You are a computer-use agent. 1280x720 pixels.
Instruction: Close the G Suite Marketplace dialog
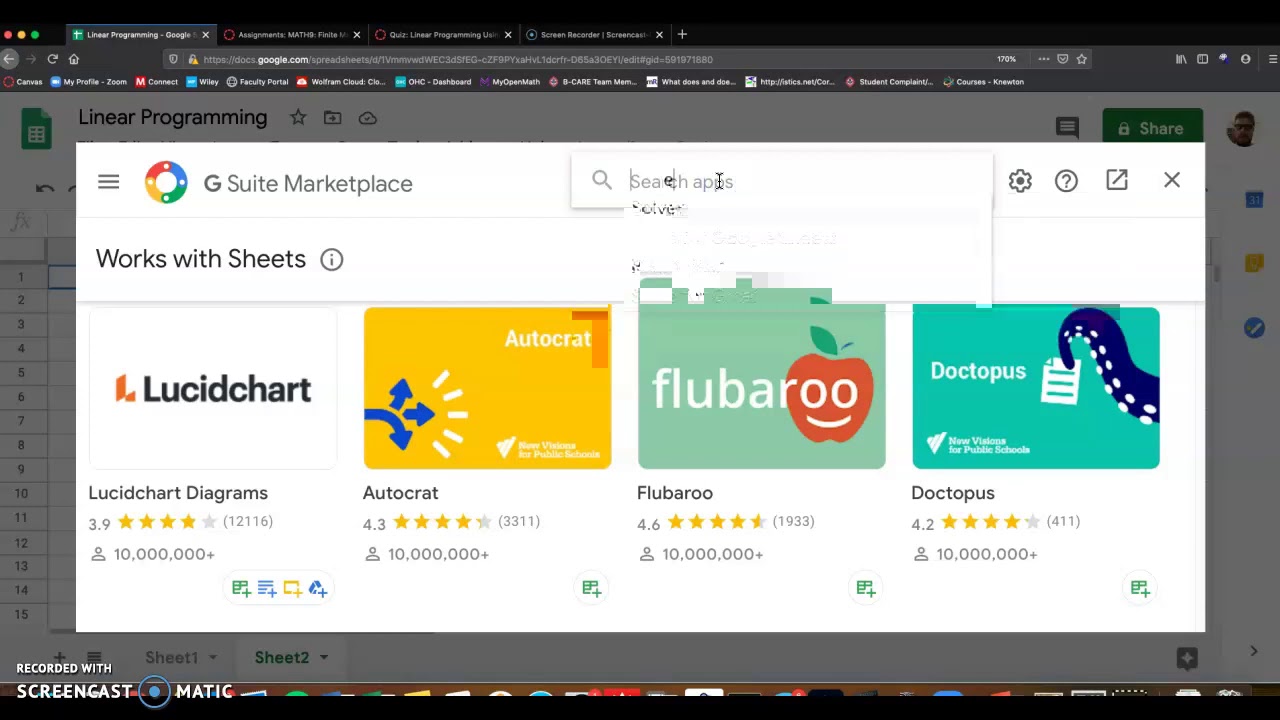coord(1172,180)
